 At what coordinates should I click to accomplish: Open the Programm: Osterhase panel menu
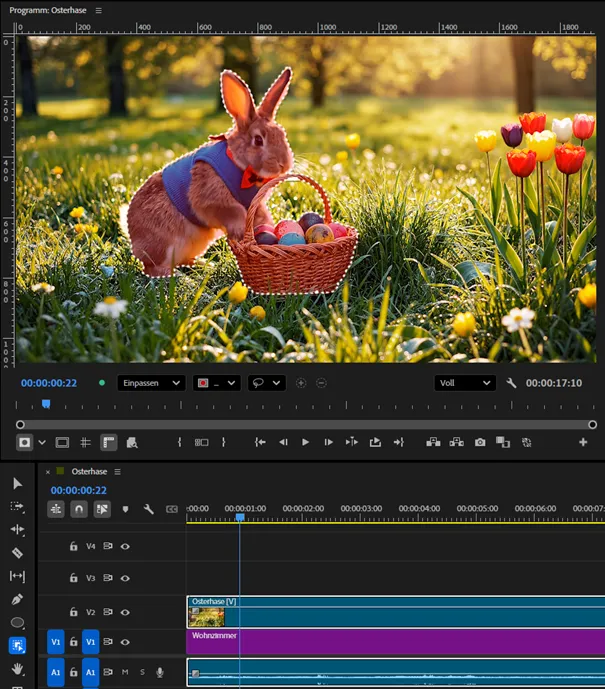pos(99,10)
